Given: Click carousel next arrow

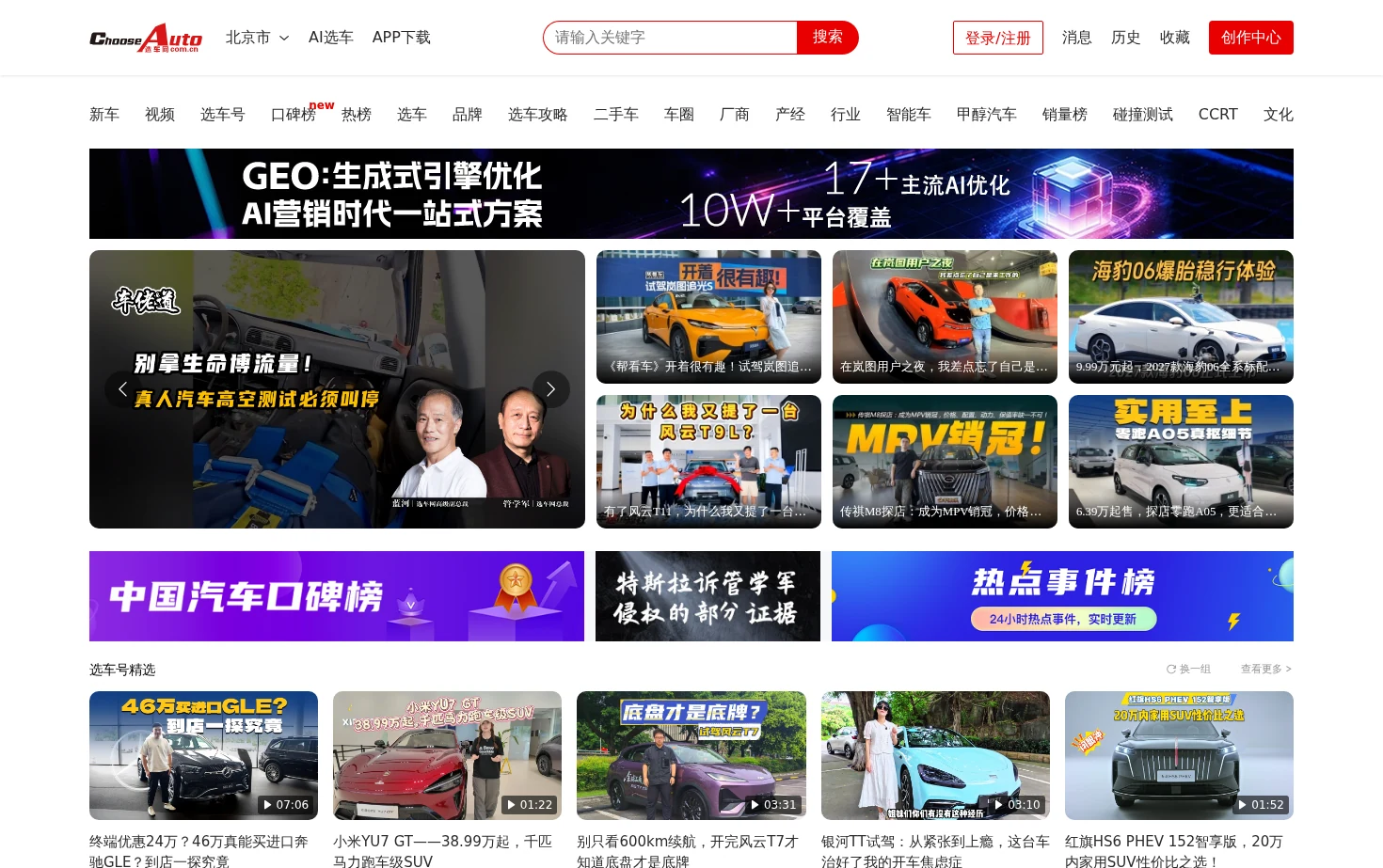Looking at the screenshot, I should pyautogui.click(x=551, y=389).
